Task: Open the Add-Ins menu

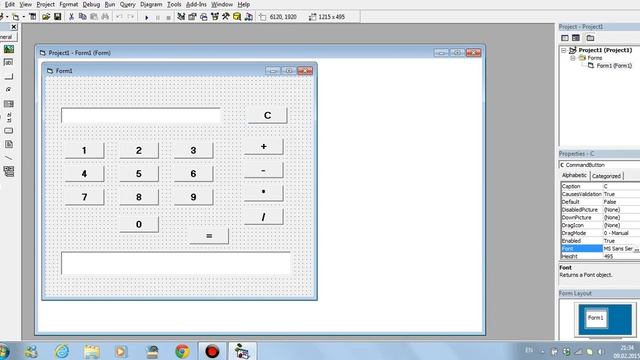Action: pos(196,4)
